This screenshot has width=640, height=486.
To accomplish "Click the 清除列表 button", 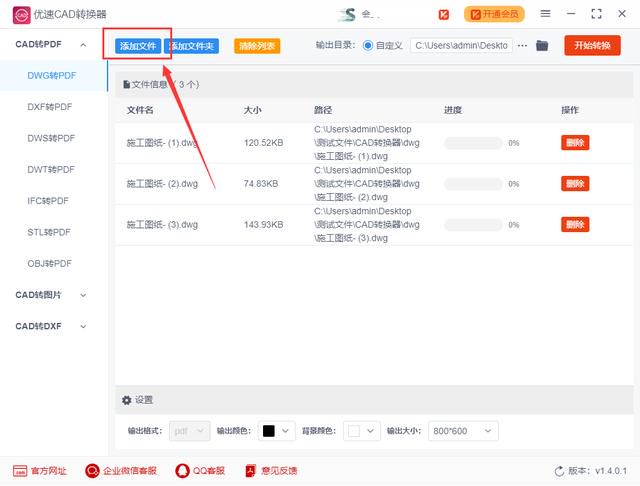I will tap(257, 46).
